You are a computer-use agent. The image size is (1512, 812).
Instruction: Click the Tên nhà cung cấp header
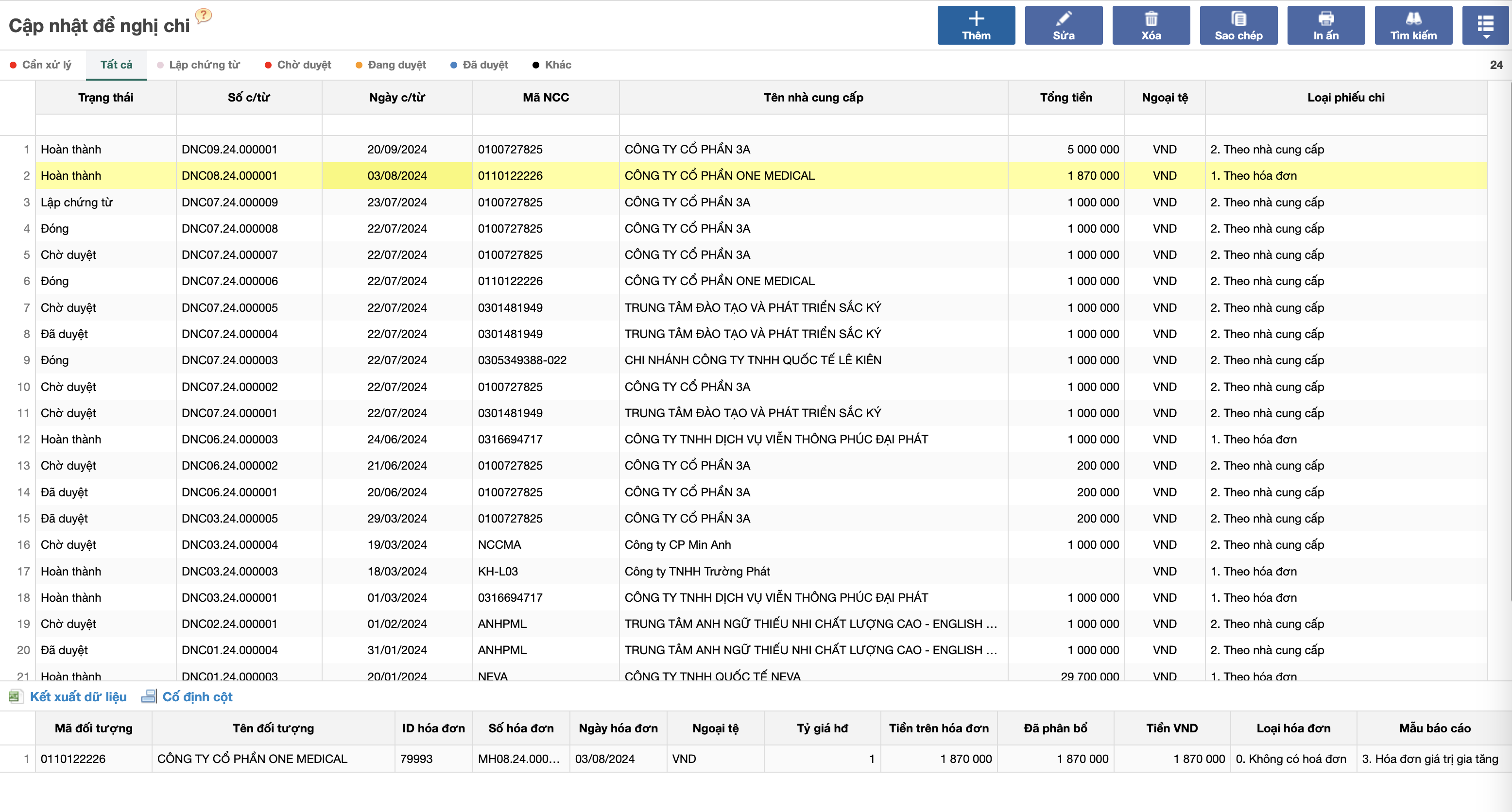pyautogui.click(x=813, y=98)
